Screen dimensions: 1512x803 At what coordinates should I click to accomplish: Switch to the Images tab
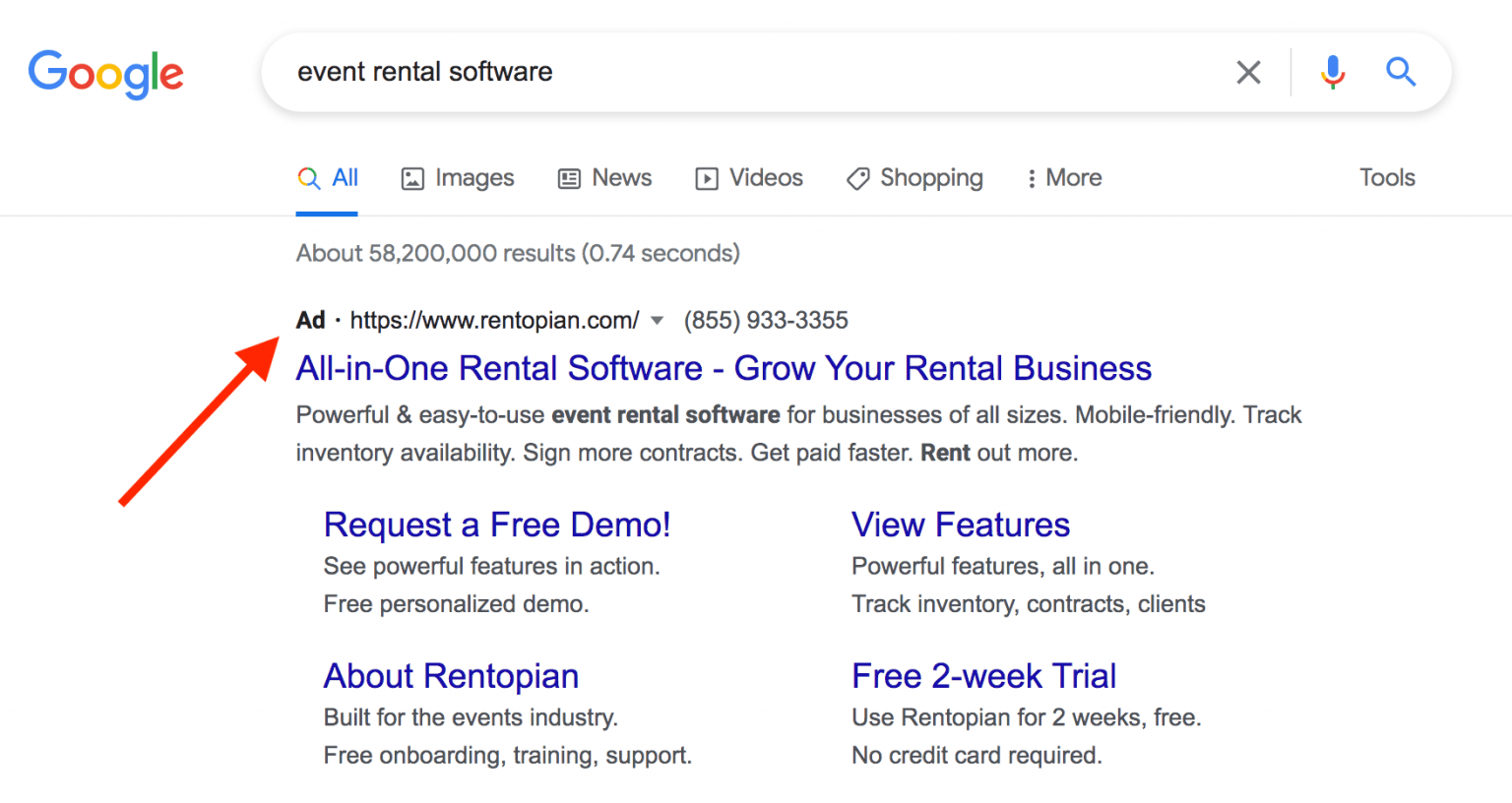pyautogui.click(x=458, y=178)
